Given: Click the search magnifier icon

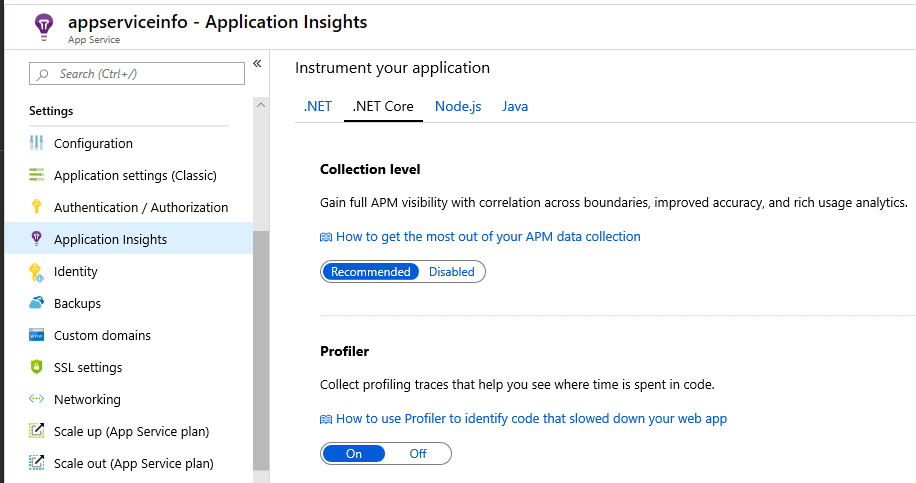Looking at the screenshot, I should (43, 74).
